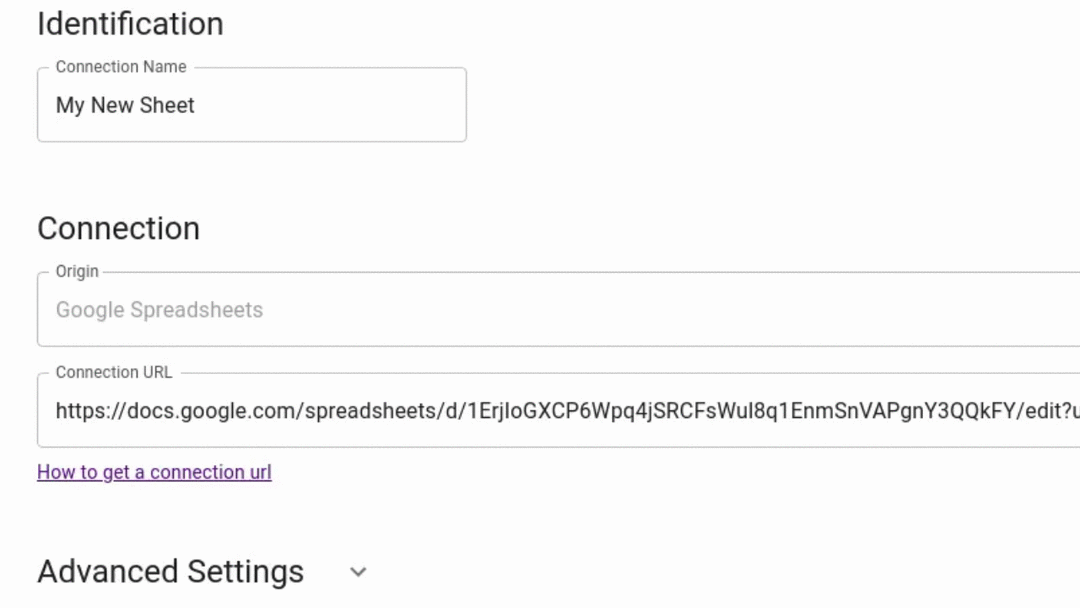Screen dimensions: 1080x608
Task: Click the Origin field label
Action: (x=77, y=271)
